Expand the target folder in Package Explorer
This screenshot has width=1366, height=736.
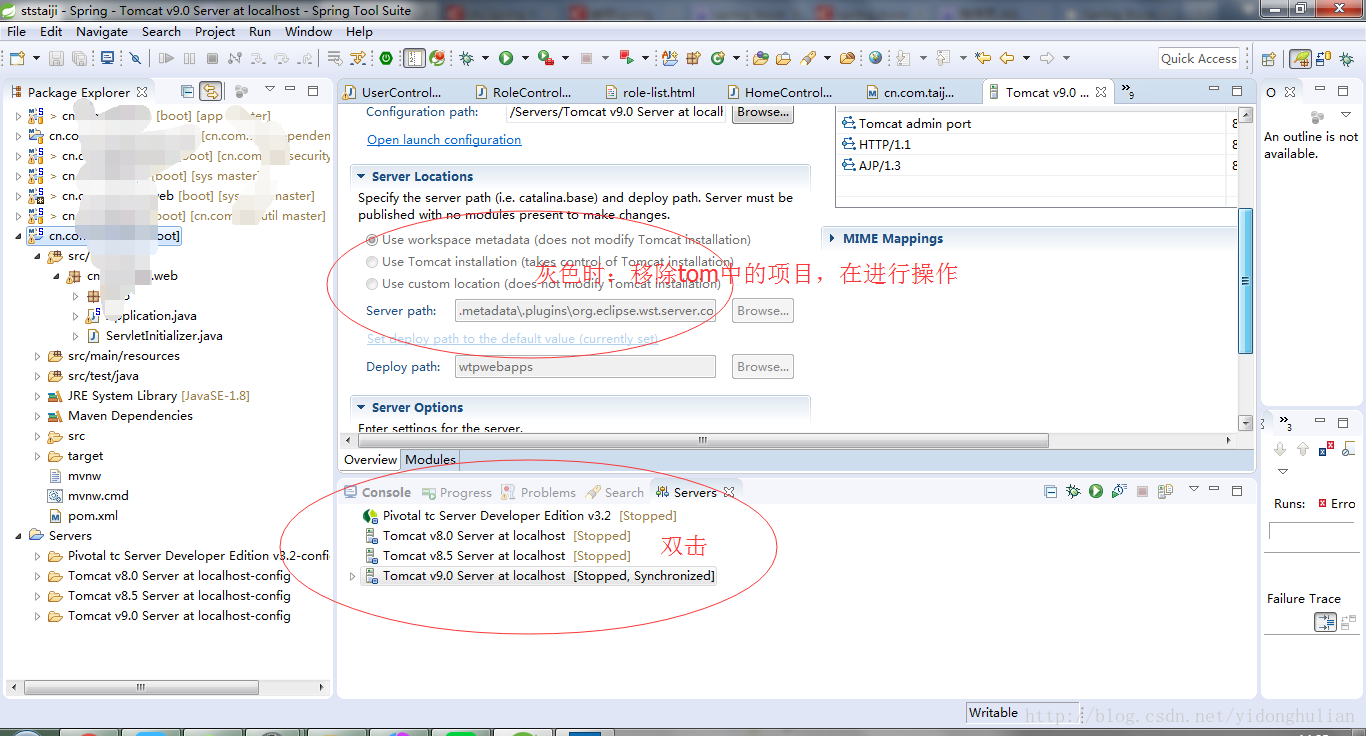coord(38,456)
